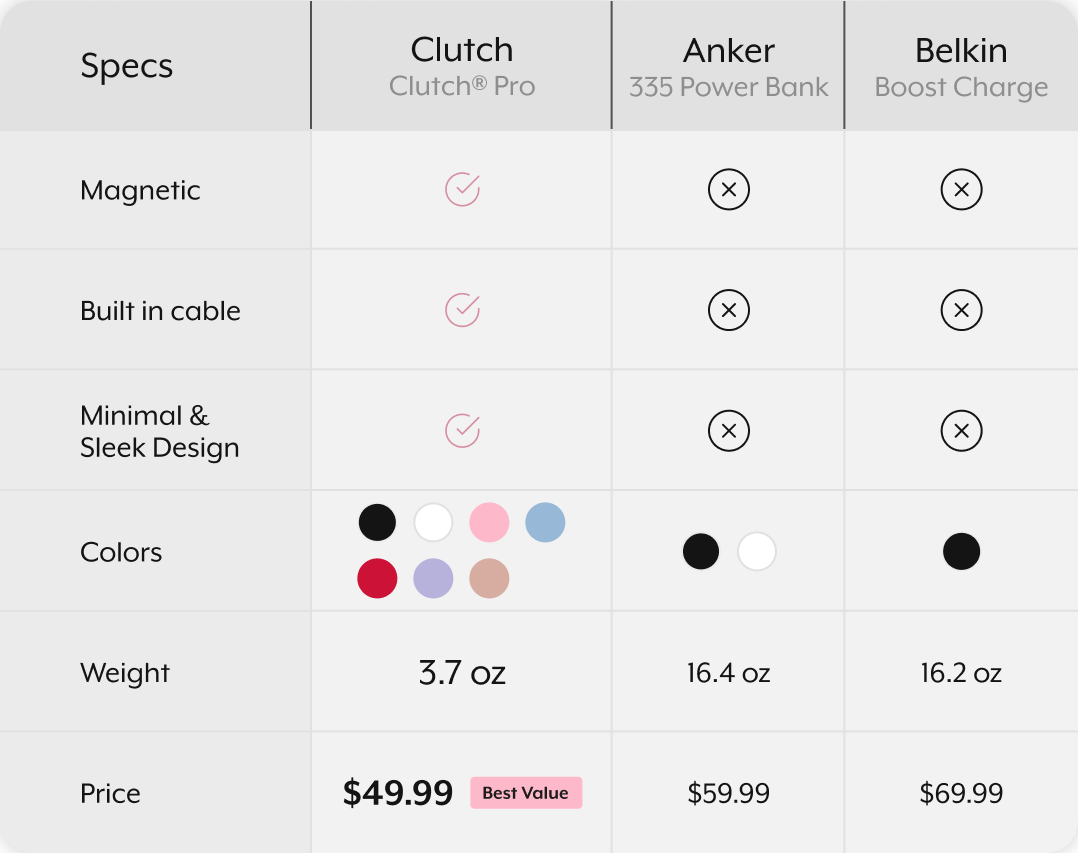
Task: Click the Clutch $49.99 price
Action: point(398,793)
